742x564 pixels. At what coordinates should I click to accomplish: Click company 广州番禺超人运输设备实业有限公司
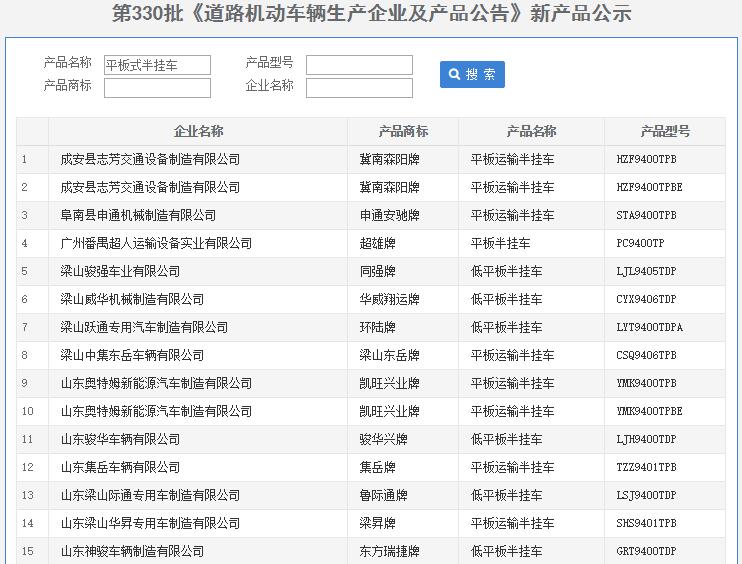(156, 243)
